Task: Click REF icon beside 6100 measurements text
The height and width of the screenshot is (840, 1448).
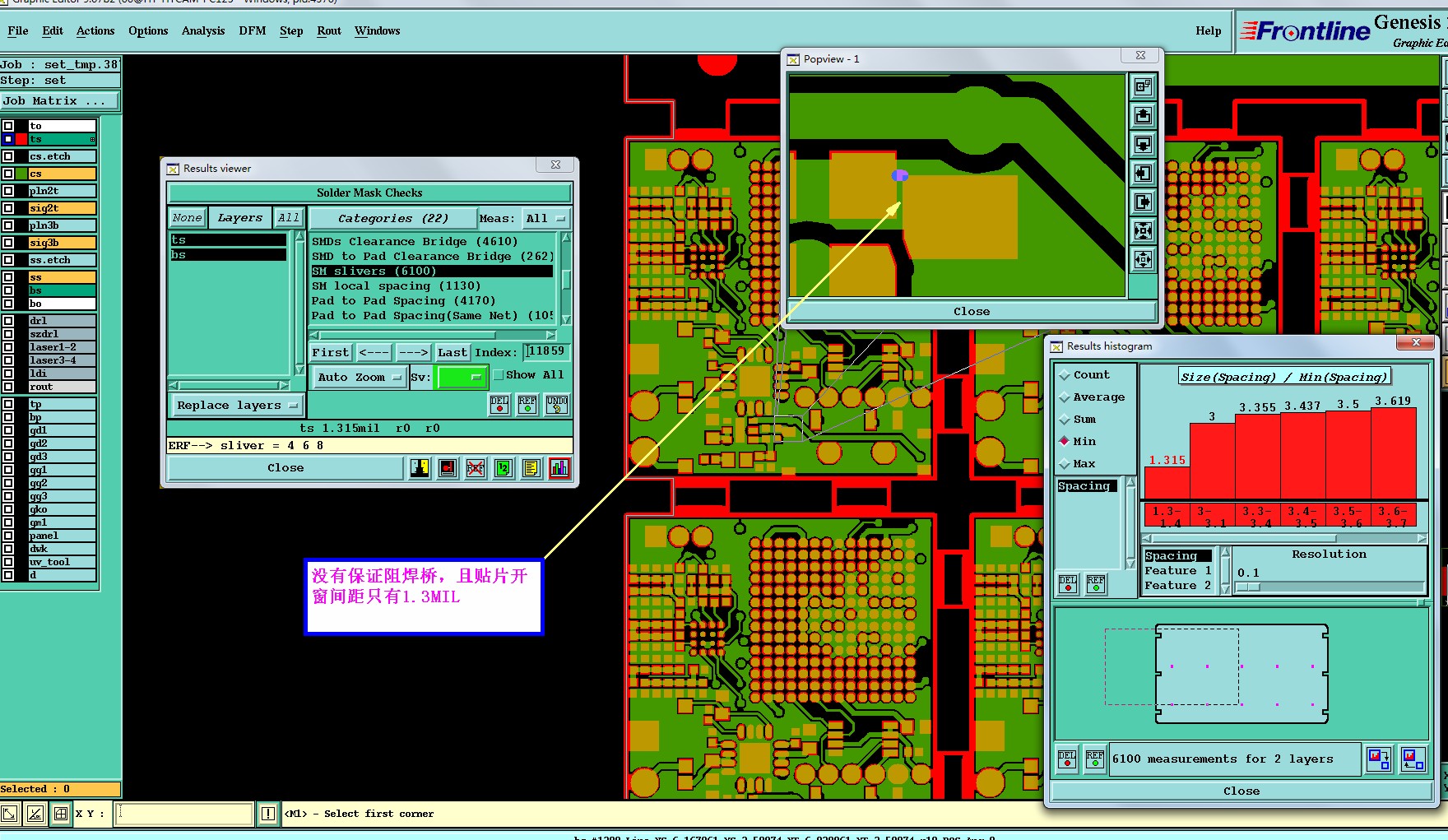Action: (1095, 759)
